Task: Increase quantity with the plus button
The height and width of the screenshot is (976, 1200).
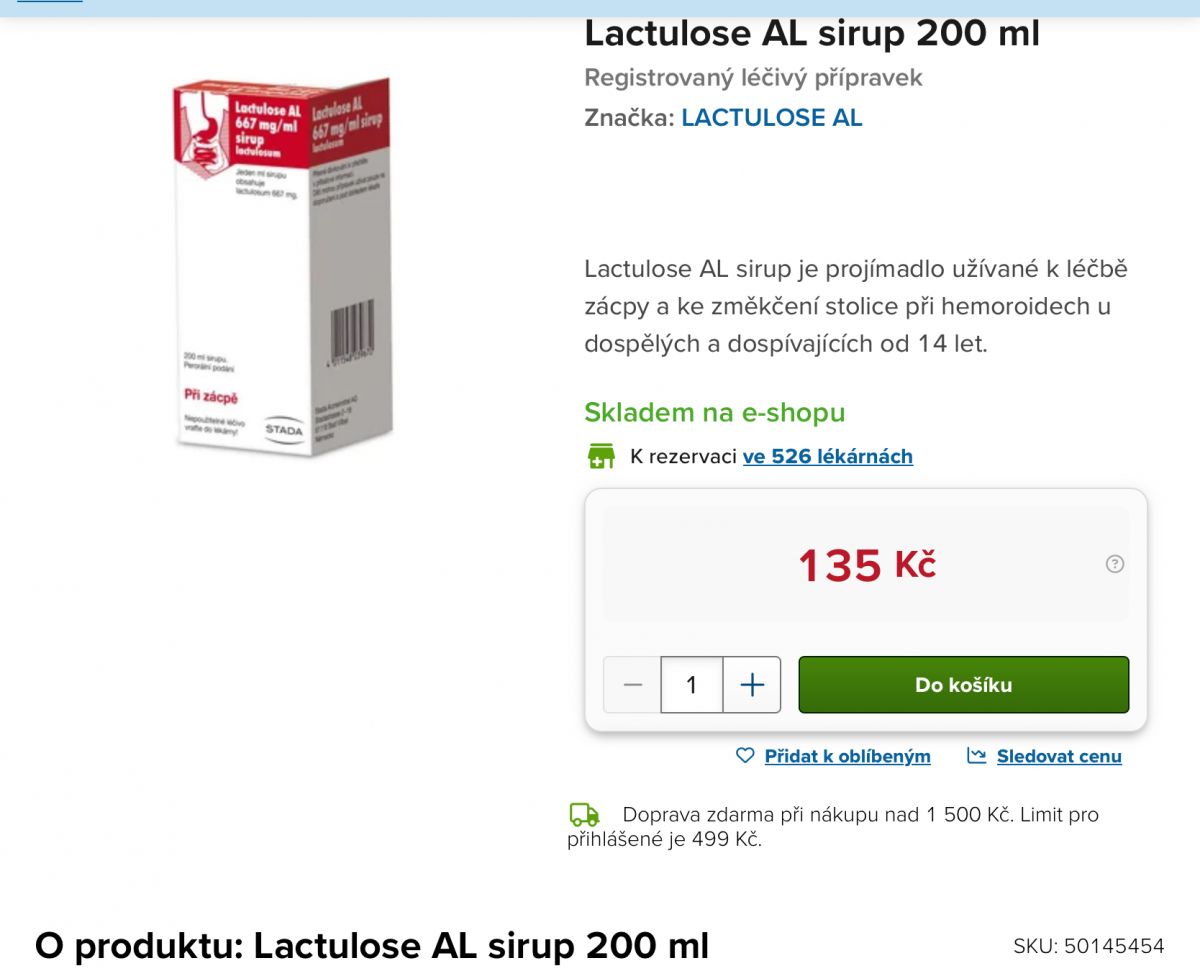Action: point(752,685)
